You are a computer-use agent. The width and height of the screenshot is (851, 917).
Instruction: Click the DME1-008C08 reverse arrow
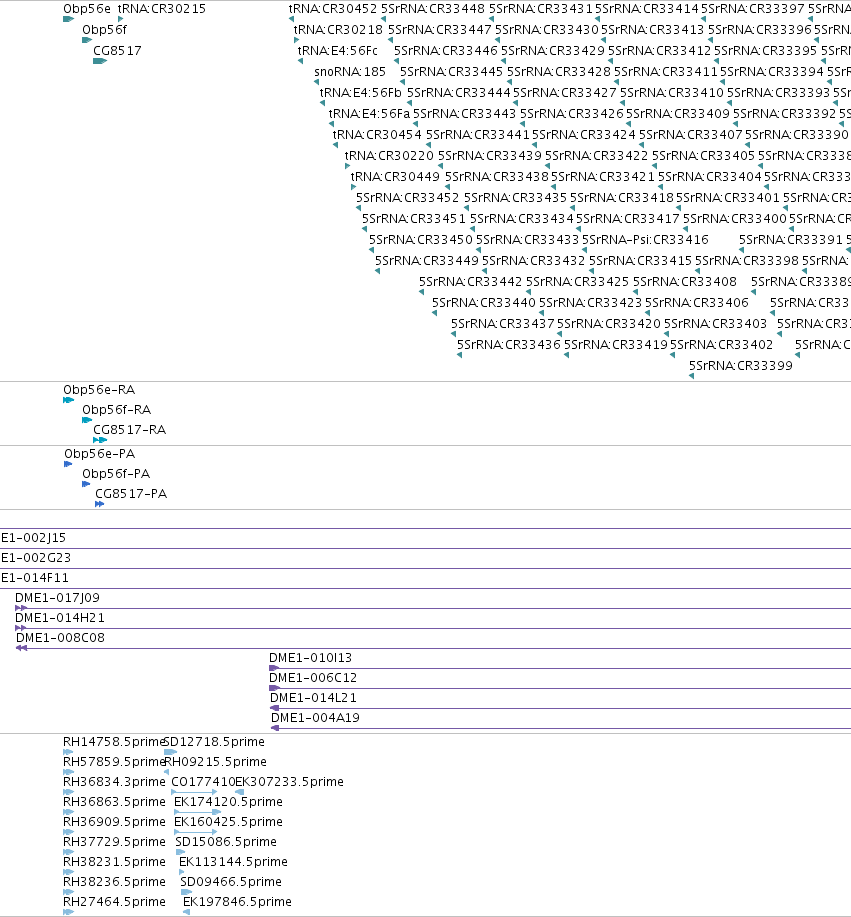click(22, 648)
